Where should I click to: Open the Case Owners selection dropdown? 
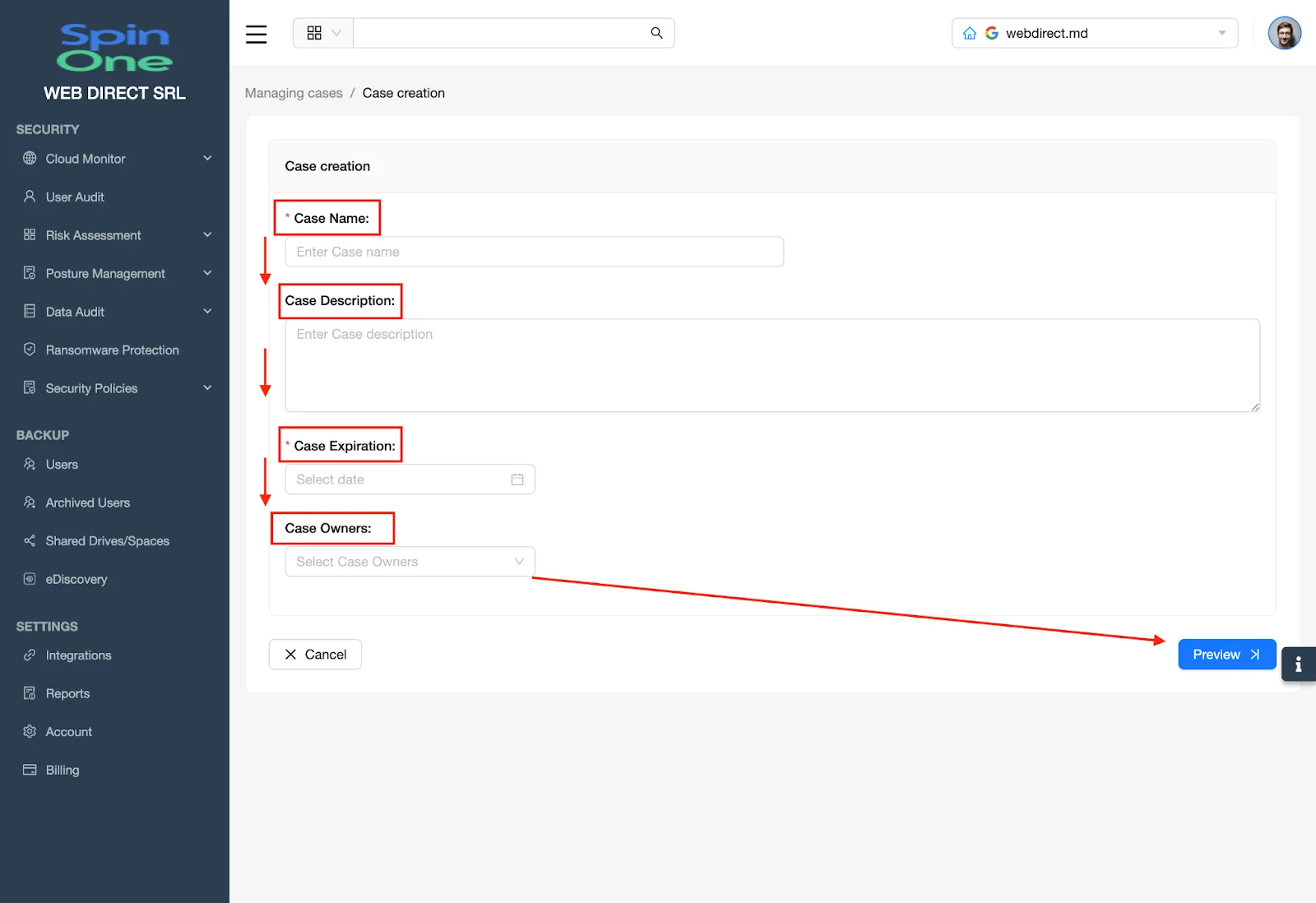(410, 562)
